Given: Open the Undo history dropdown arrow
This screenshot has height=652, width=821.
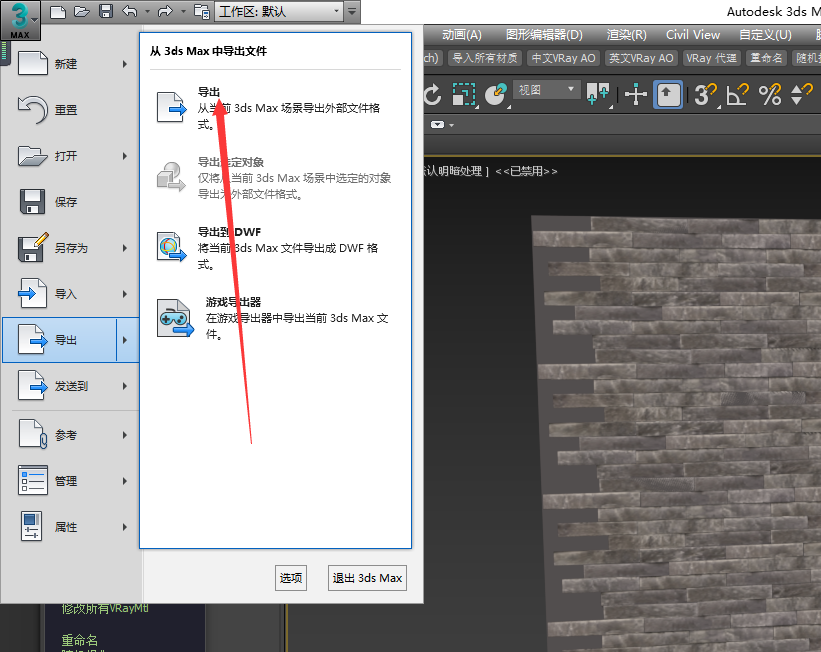Looking at the screenshot, I should (x=147, y=12).
